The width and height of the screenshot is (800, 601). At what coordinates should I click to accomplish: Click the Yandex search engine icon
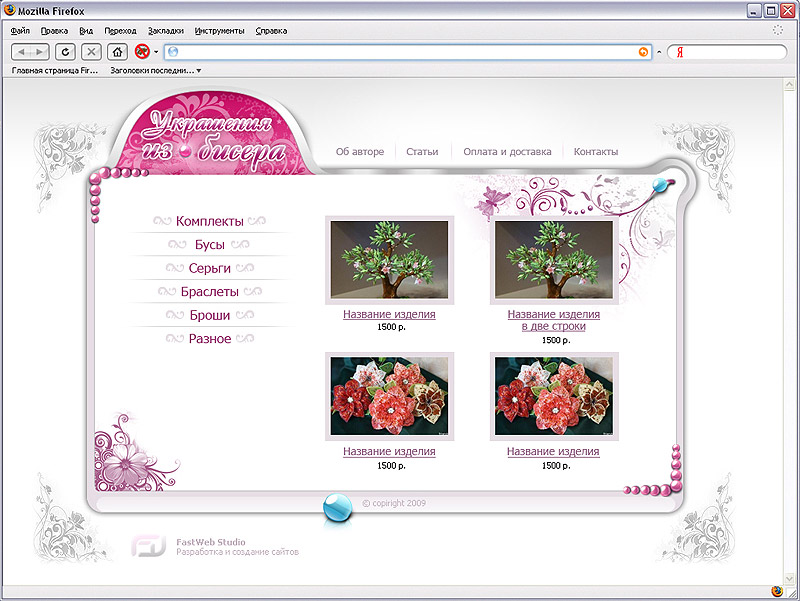pos(680,51)
